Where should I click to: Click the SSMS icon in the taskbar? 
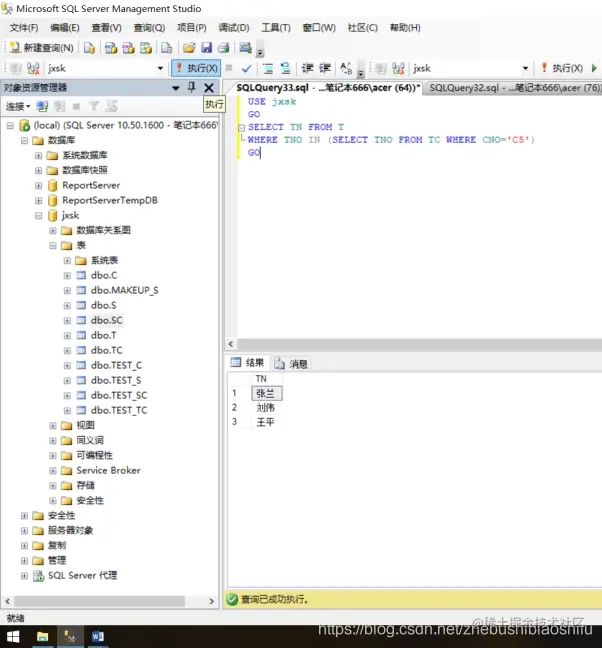click(x=70, y=636)
